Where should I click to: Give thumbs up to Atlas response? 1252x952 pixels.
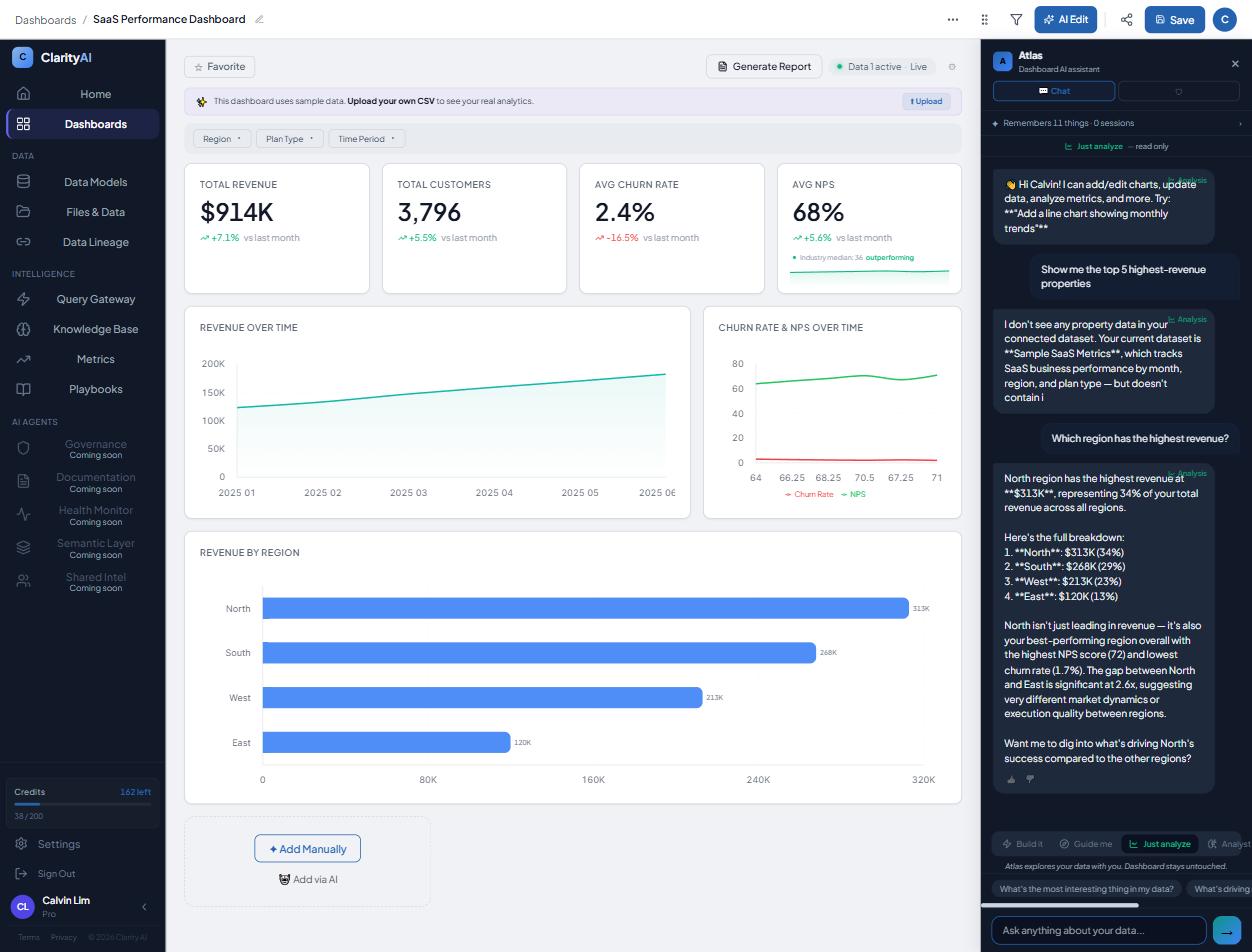[x=1011, y=779]
